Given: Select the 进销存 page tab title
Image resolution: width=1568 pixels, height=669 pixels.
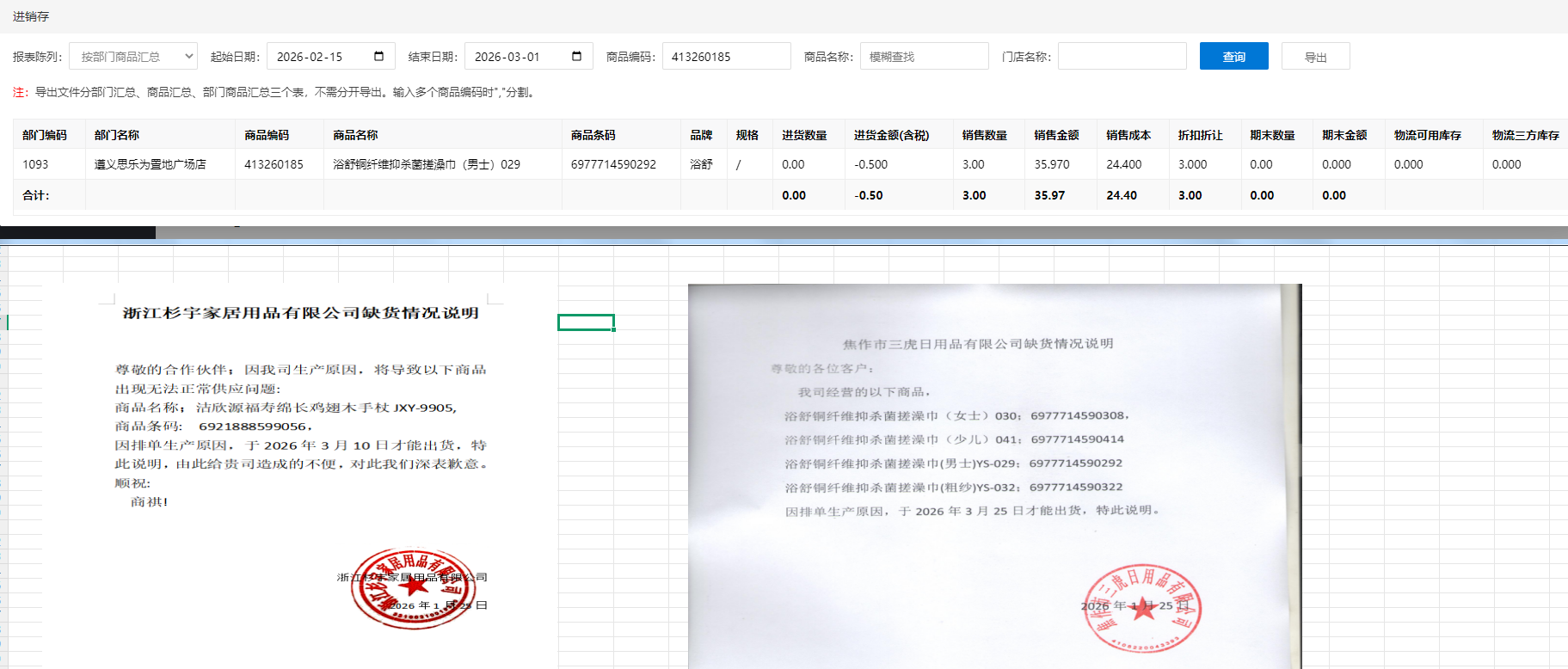Looking at the screenshot, I should point(31,16).
